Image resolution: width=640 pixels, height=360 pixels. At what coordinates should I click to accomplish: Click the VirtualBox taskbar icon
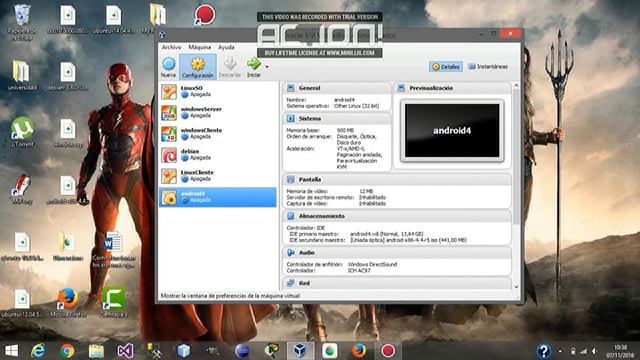[300, 351]
